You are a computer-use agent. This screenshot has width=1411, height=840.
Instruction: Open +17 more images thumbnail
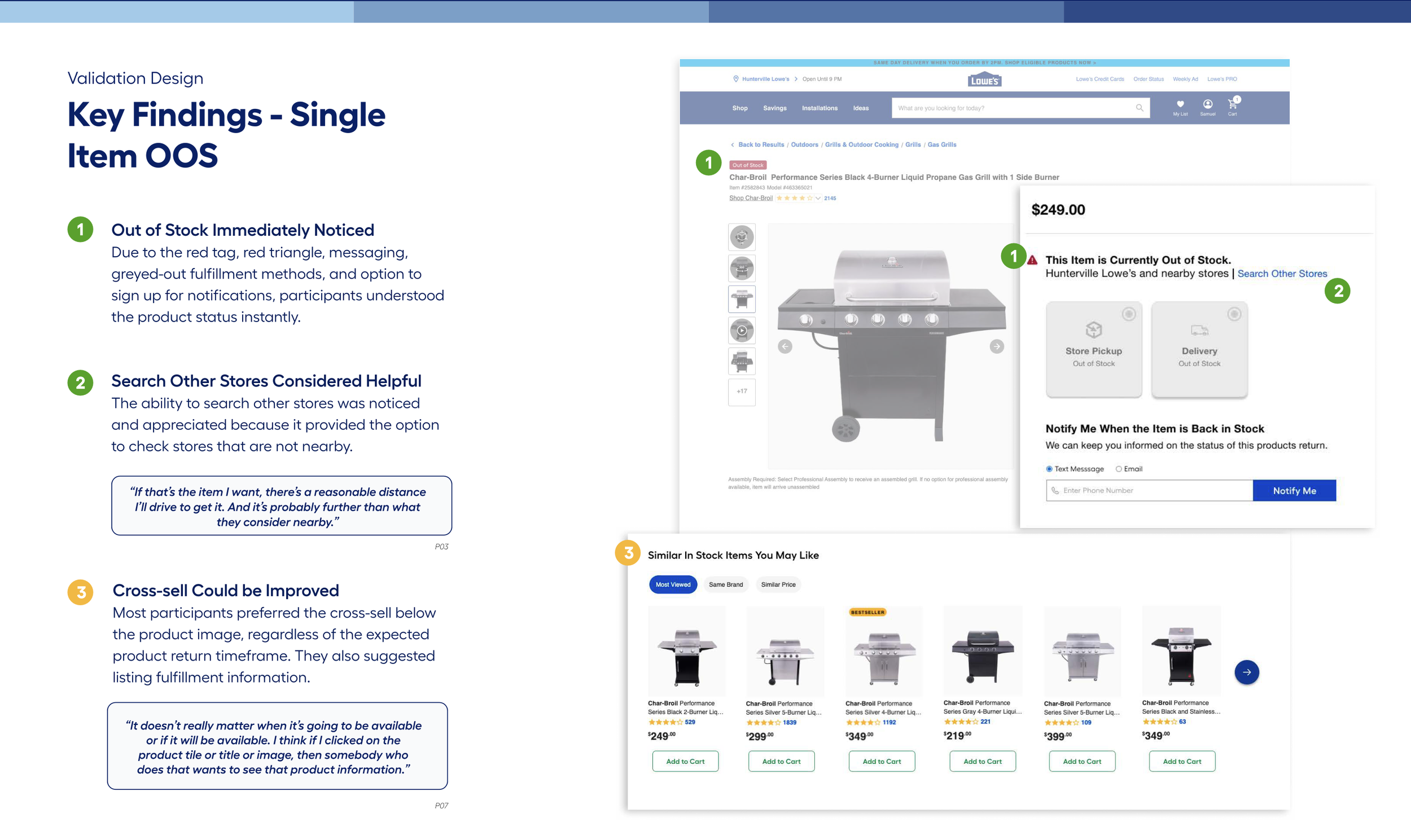pos(742,392)
